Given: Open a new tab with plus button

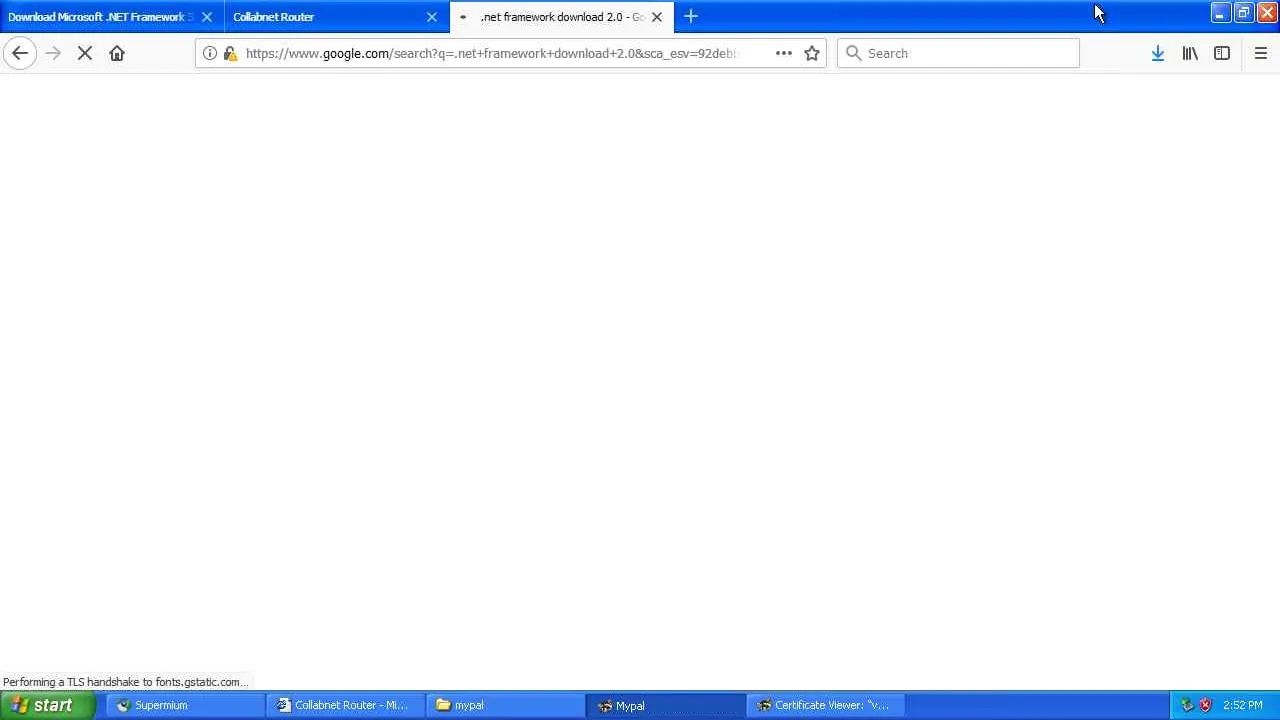Looking at the screenshot, I should [691, 16].
